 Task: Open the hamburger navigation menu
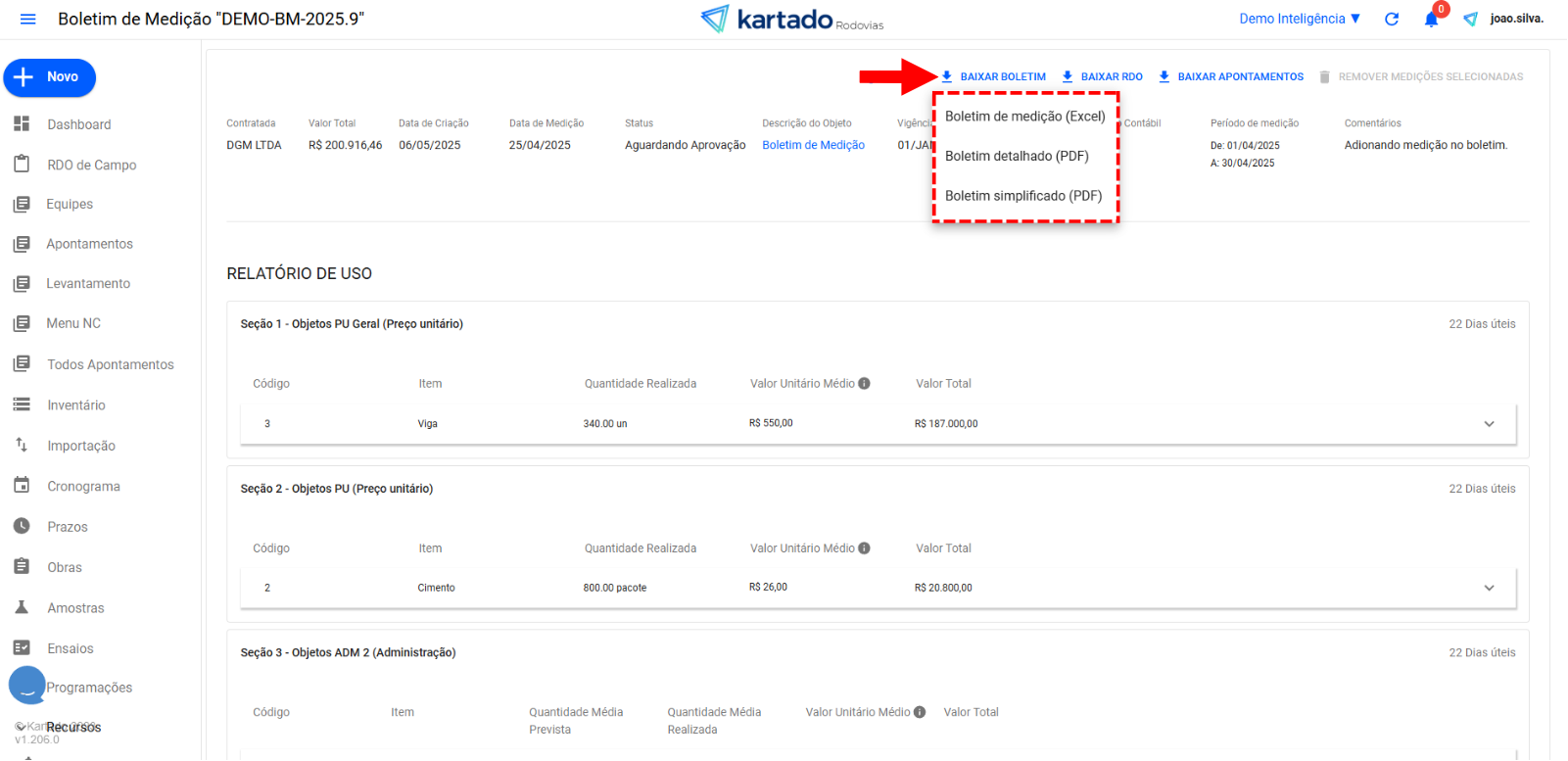[x=27, y=19]
